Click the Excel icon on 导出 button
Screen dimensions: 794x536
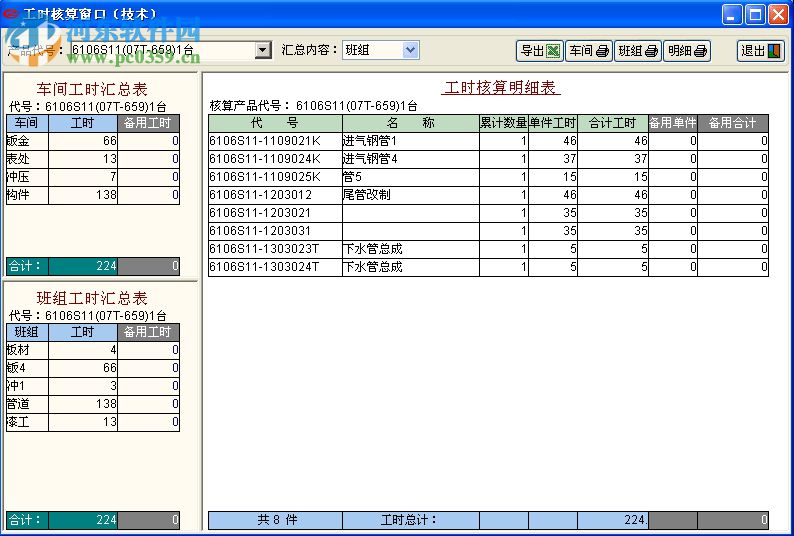tap(553, 51)
